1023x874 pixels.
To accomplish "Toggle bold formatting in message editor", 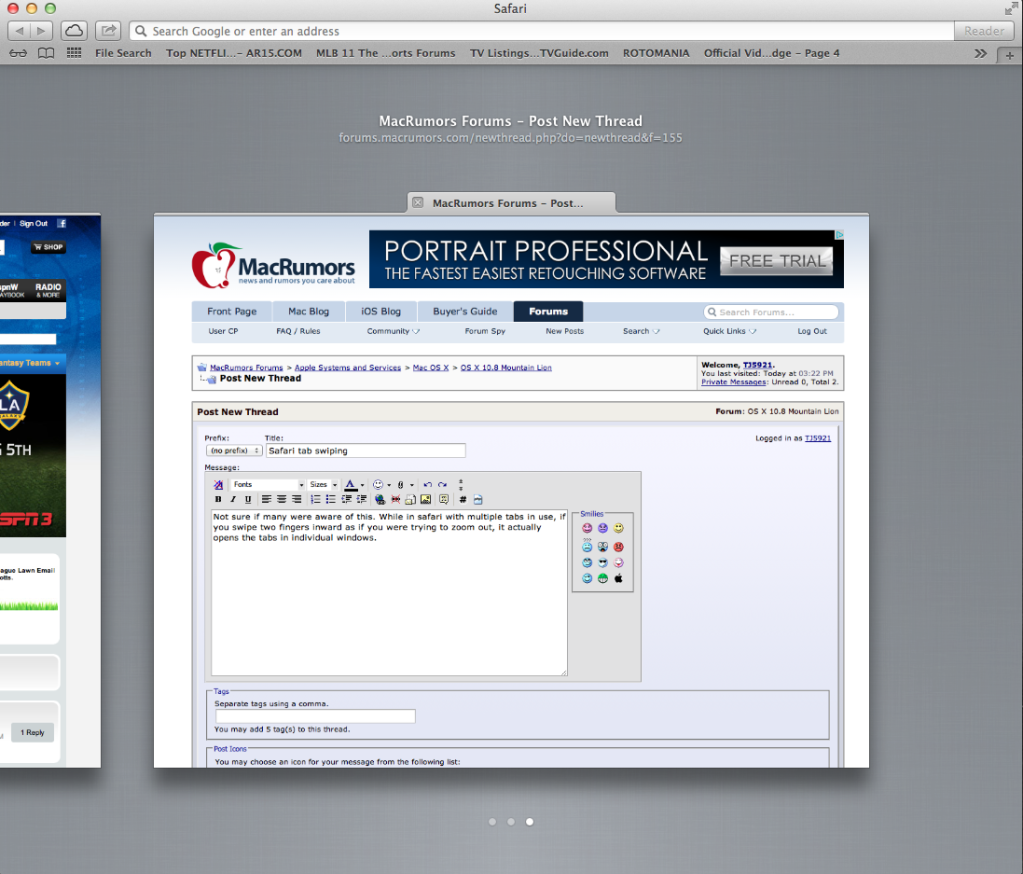I will [x=218, y=500].
